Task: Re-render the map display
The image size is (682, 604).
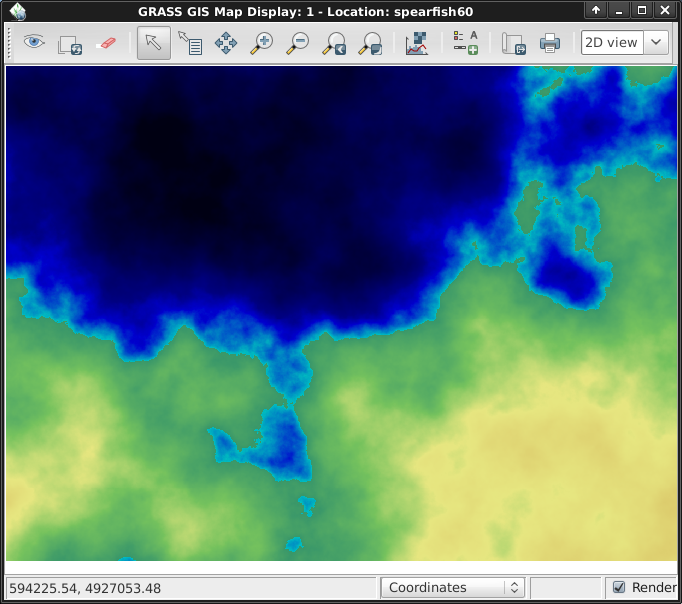Action: pyautogui.click(x=70, y=43)
